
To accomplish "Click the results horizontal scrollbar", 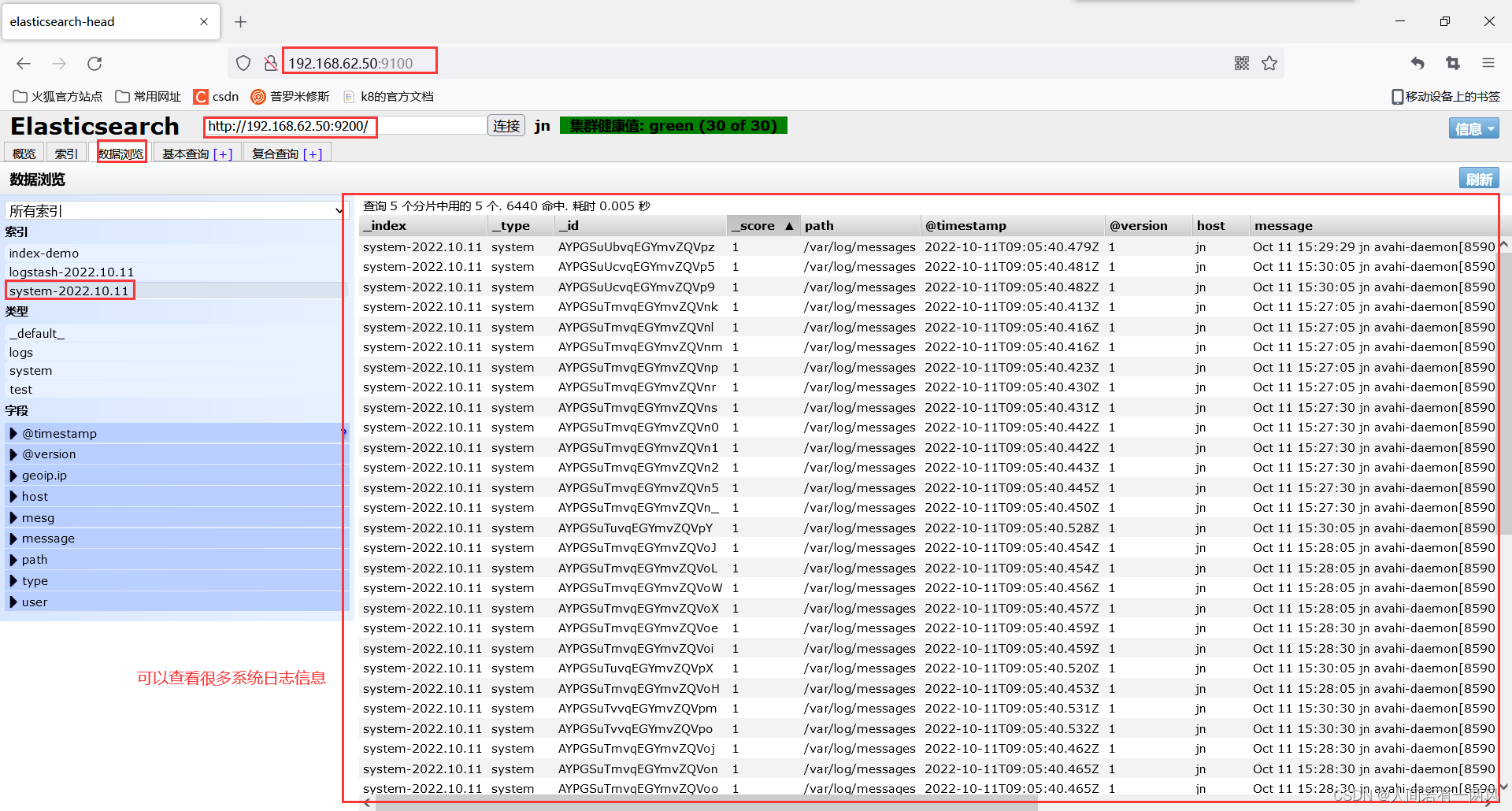I will pos(706,802).
